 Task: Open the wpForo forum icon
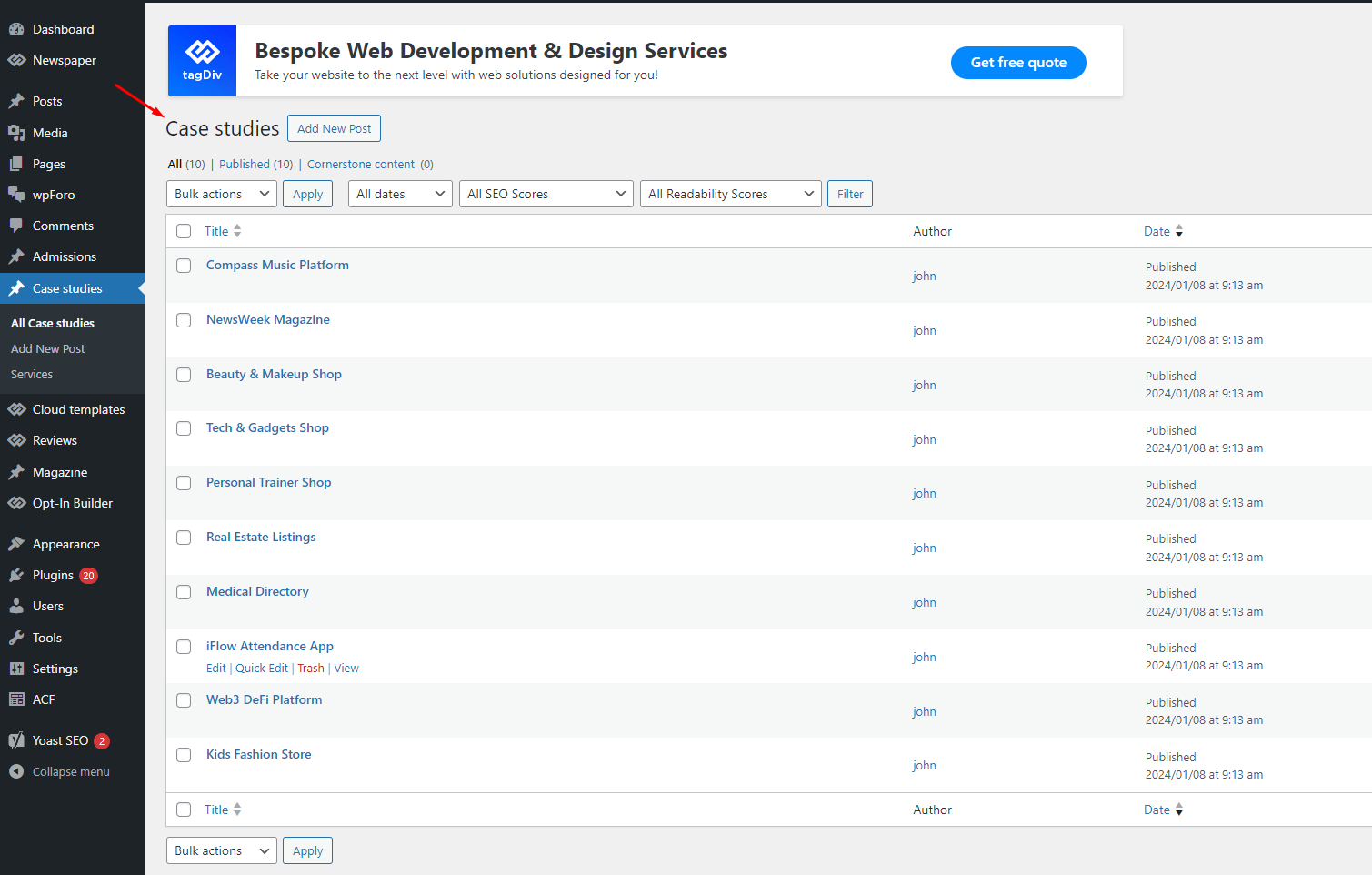point(16,195)
